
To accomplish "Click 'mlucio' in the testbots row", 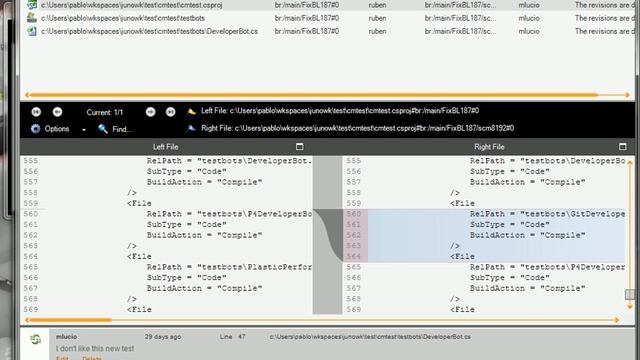I will (x=529, y=18).
